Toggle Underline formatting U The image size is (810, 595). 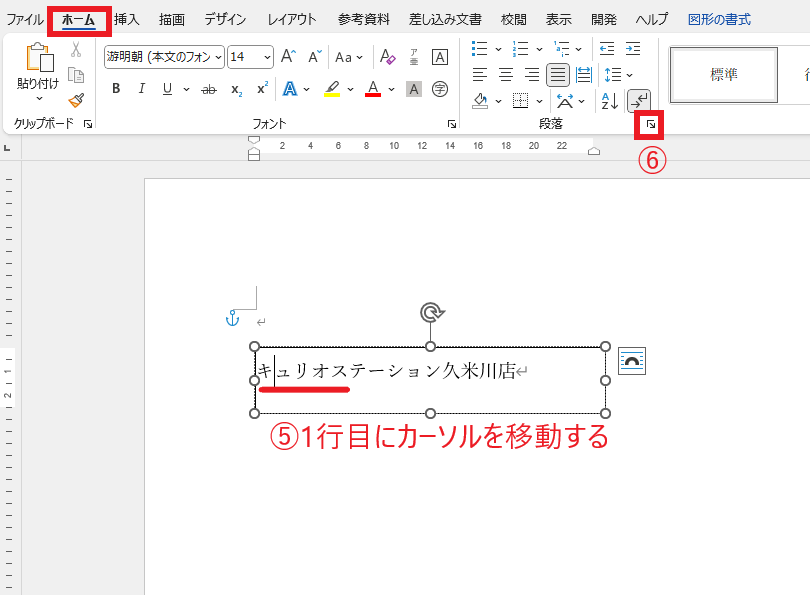click(167, 89)
